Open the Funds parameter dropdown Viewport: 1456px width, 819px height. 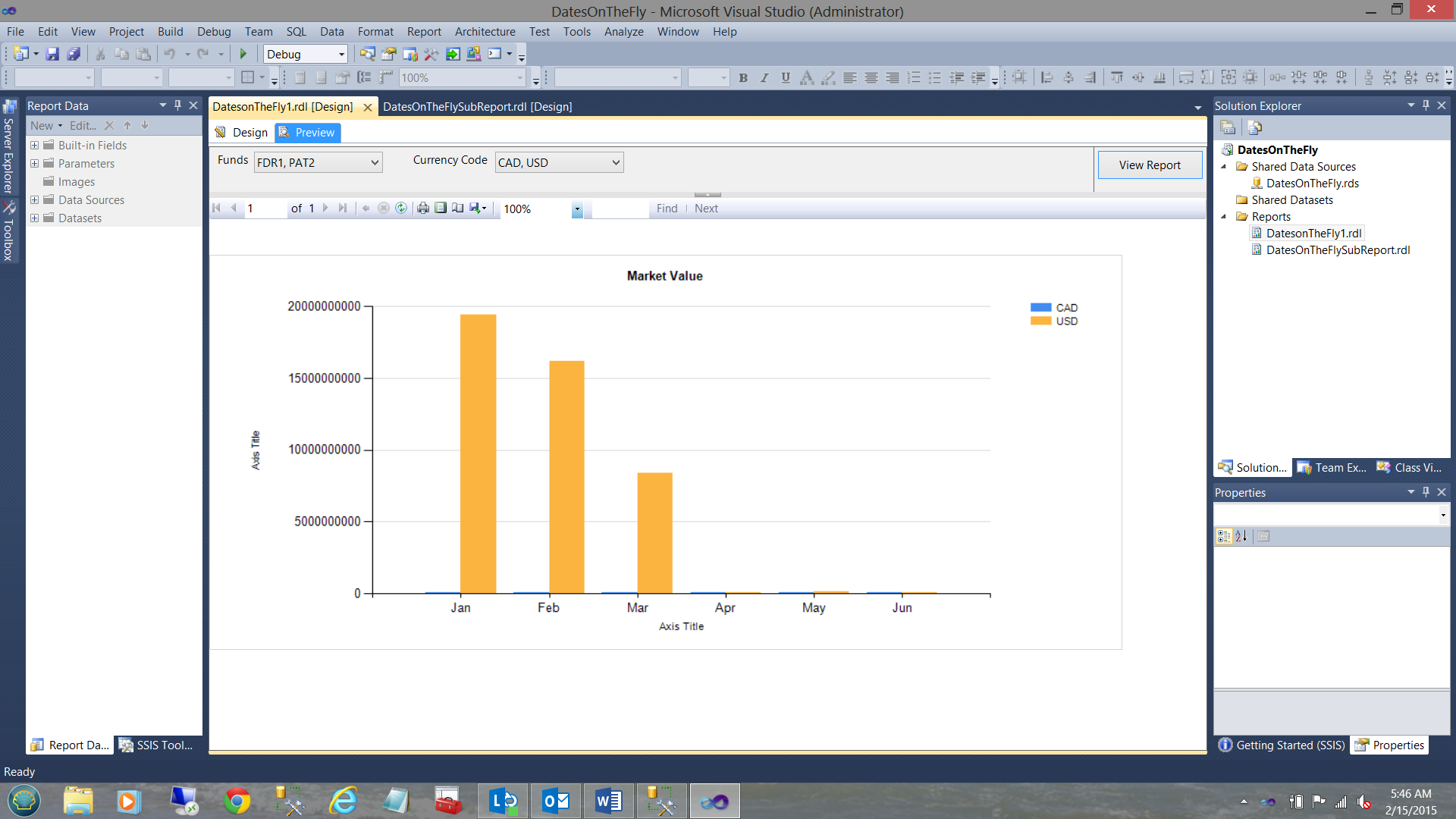coord(375,162)
